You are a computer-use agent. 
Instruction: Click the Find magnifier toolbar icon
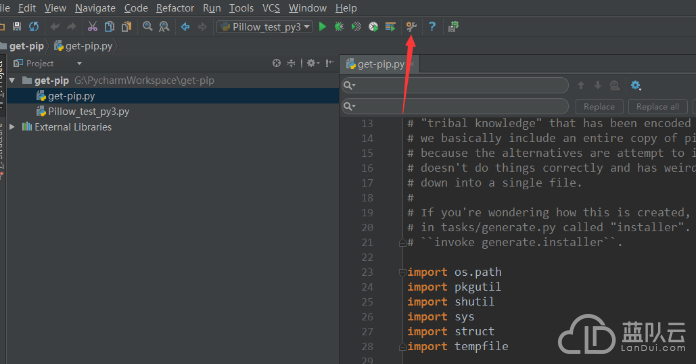coord(147,27)
